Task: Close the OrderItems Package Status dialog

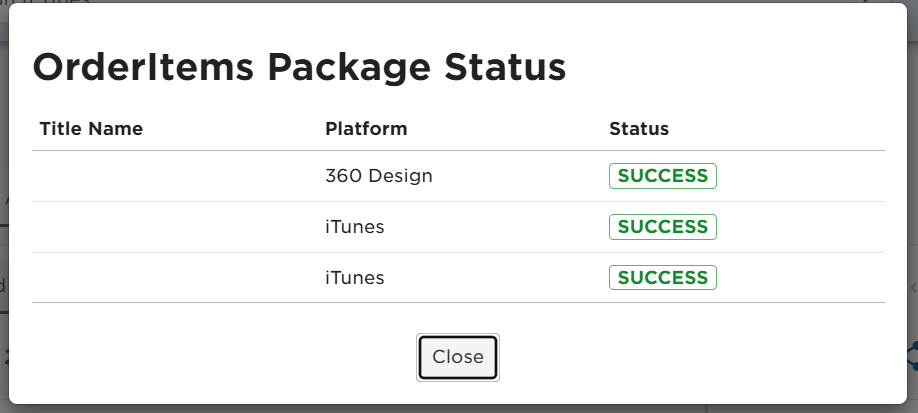Action: (458, 357)
